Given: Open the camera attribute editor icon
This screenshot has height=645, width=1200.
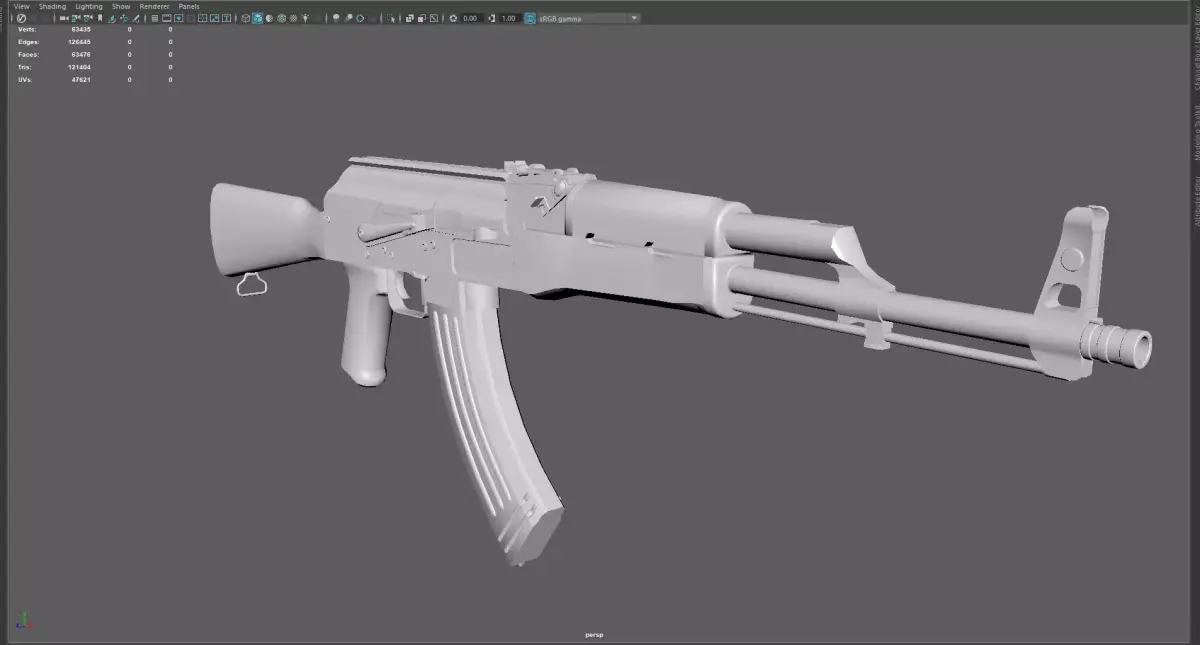Looking at the screenshot, I should pyautogui.click(x=88, y=18).
